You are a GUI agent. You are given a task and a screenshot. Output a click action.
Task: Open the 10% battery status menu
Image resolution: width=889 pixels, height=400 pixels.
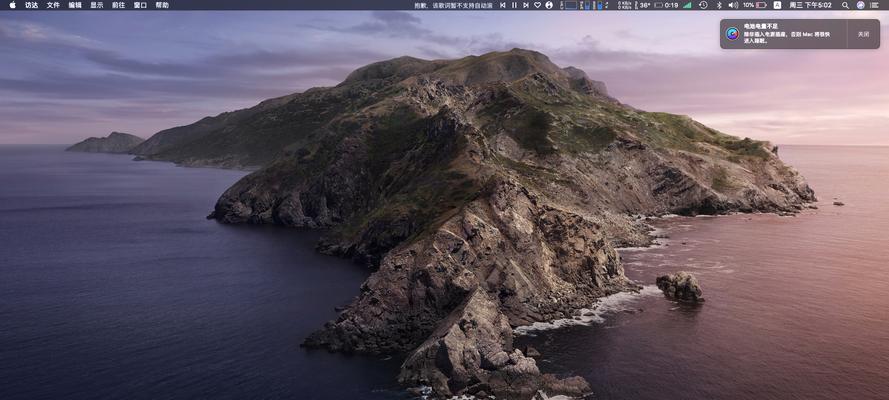tap(755, 5)
